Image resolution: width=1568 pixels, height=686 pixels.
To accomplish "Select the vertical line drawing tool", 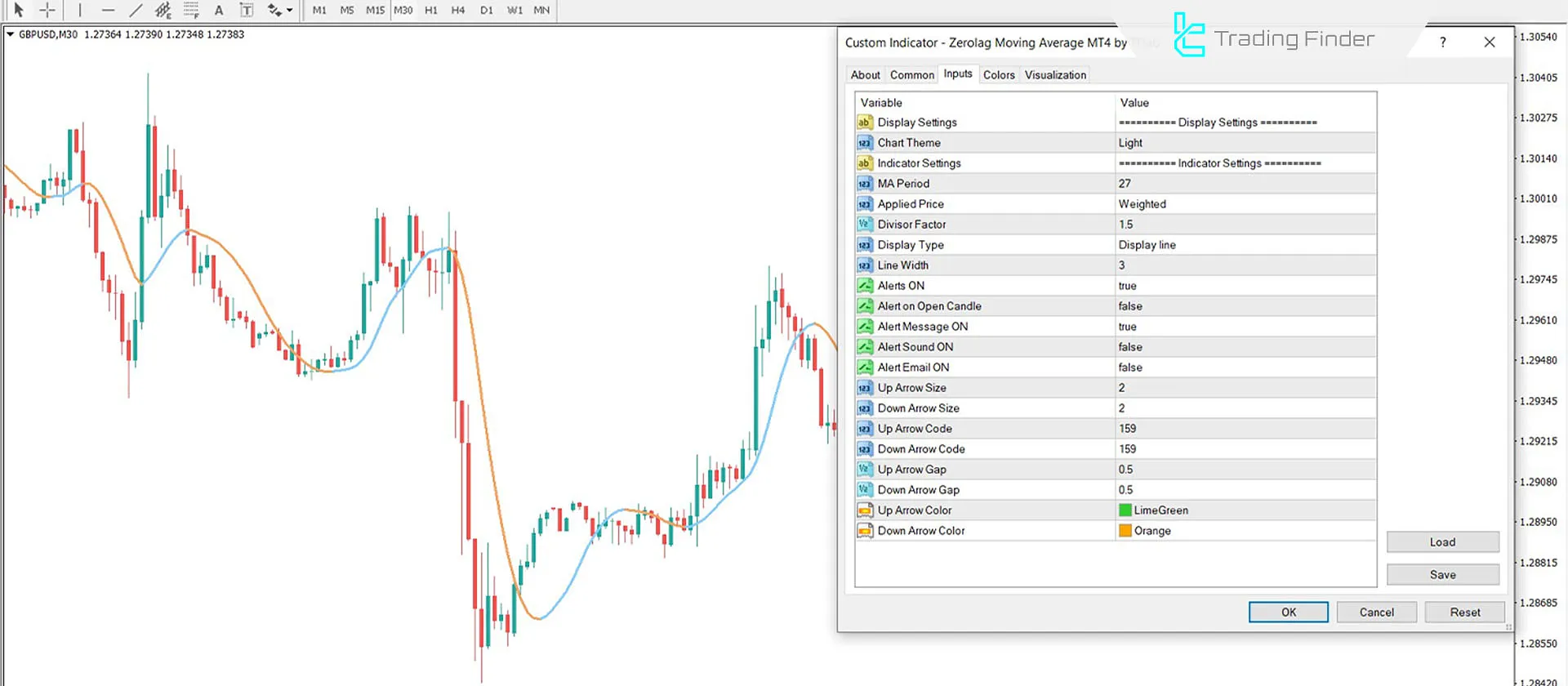I will click(x=80, y=11).
